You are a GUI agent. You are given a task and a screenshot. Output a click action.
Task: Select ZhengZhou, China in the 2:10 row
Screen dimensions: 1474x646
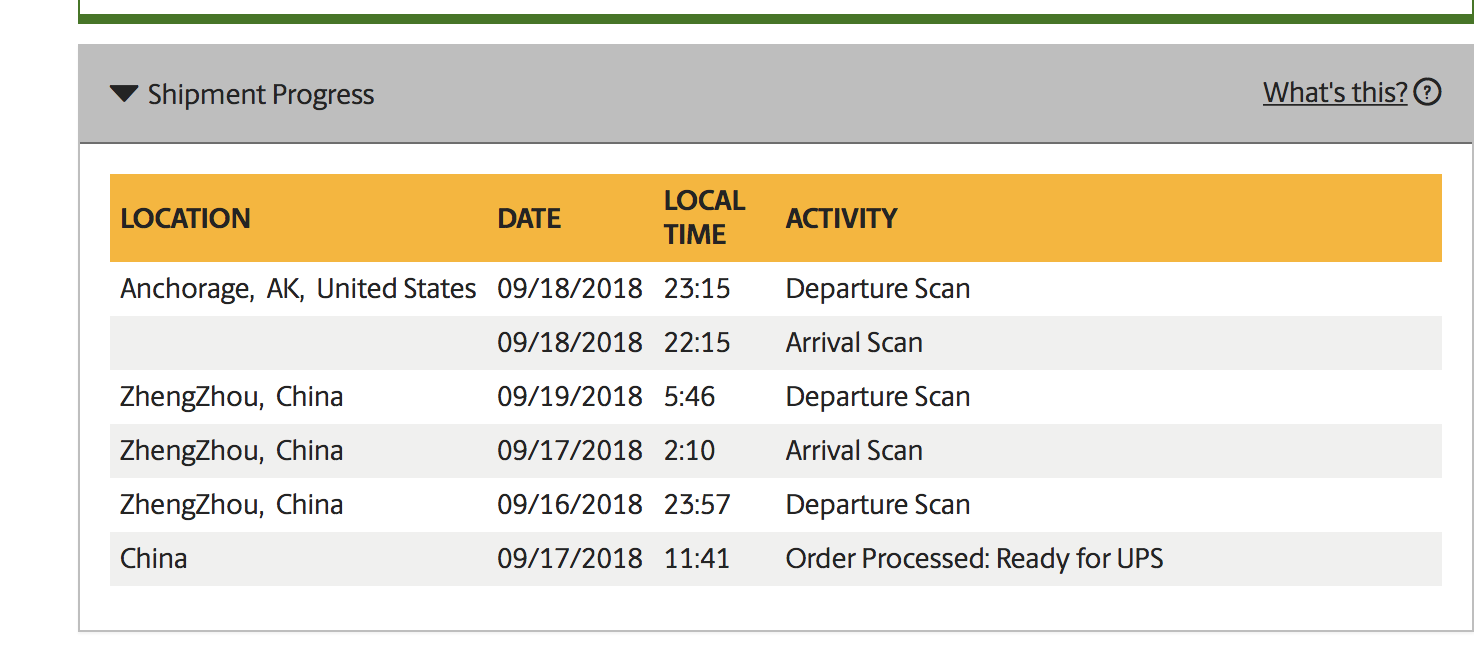(232, 451)
